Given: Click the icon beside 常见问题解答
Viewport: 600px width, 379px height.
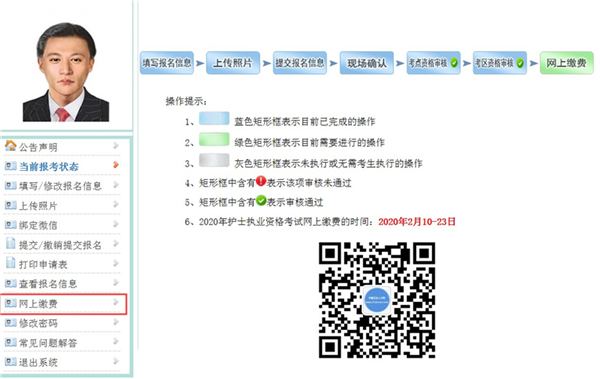Looking at the screenshot, I should [x=10, y=342].
